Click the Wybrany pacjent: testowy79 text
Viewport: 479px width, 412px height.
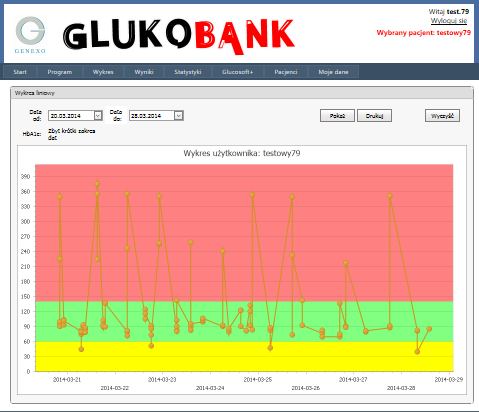424,33
